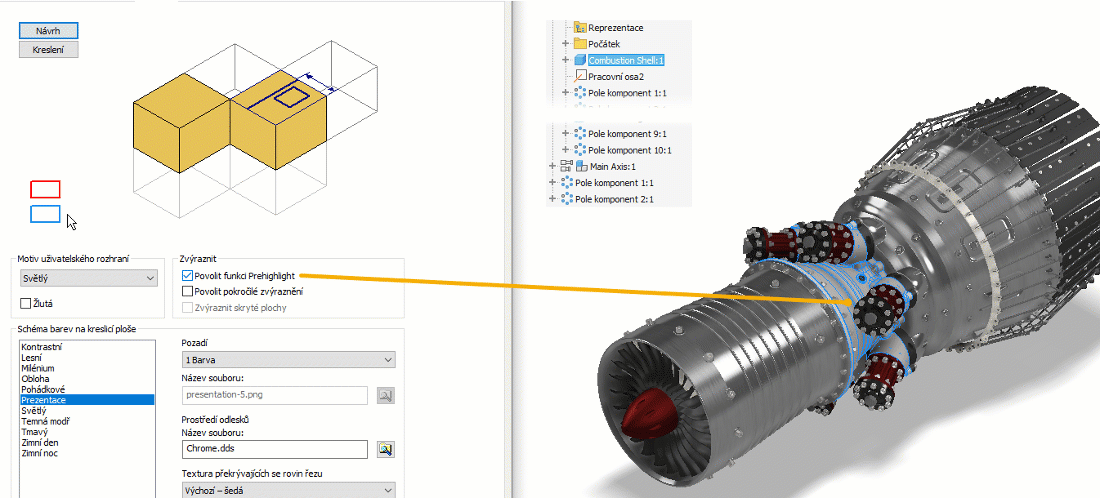
Task: Tick the Zvýraznit skryté plochy checkbox
Action: coord(187,307)
